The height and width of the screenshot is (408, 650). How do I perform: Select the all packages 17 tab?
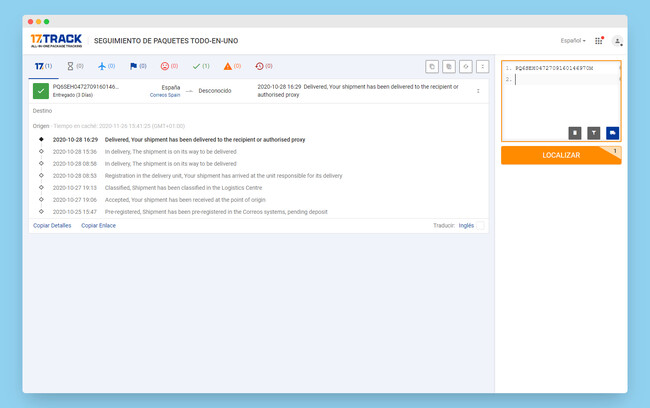point(43,66)
